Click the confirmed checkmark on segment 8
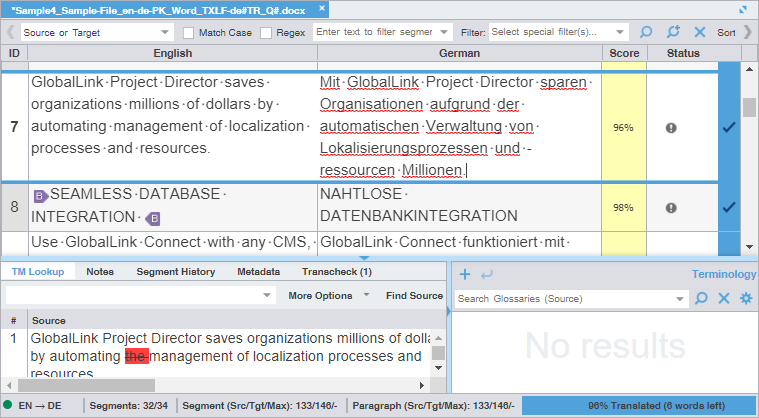 tap(729, 208)
